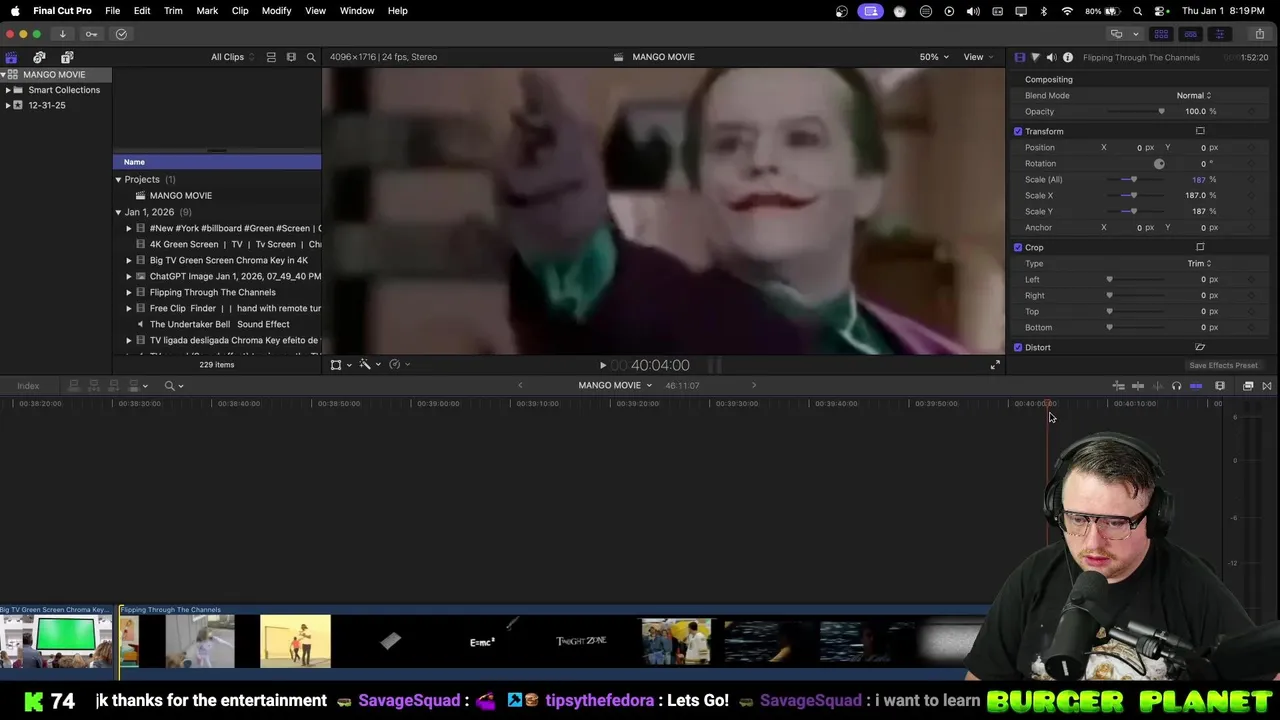Open the Blend Mode Normal dropdown
Image resolution: width=1280 pixels, height=720 pixels.
(1193, 95)
